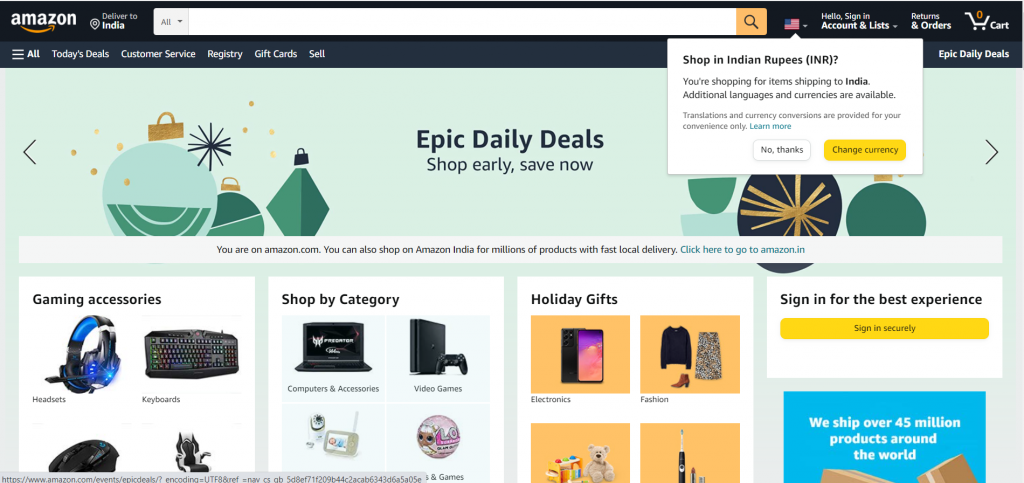Go to previous carousel banner arrow
This screenshot has height=483, width=1024.
tap(29, 151)
